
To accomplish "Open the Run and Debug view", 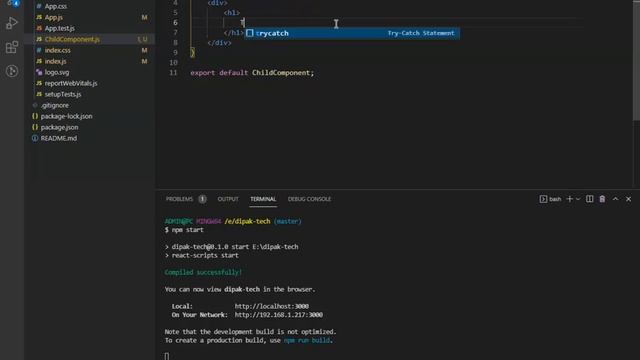I will [x=12, y=23].
